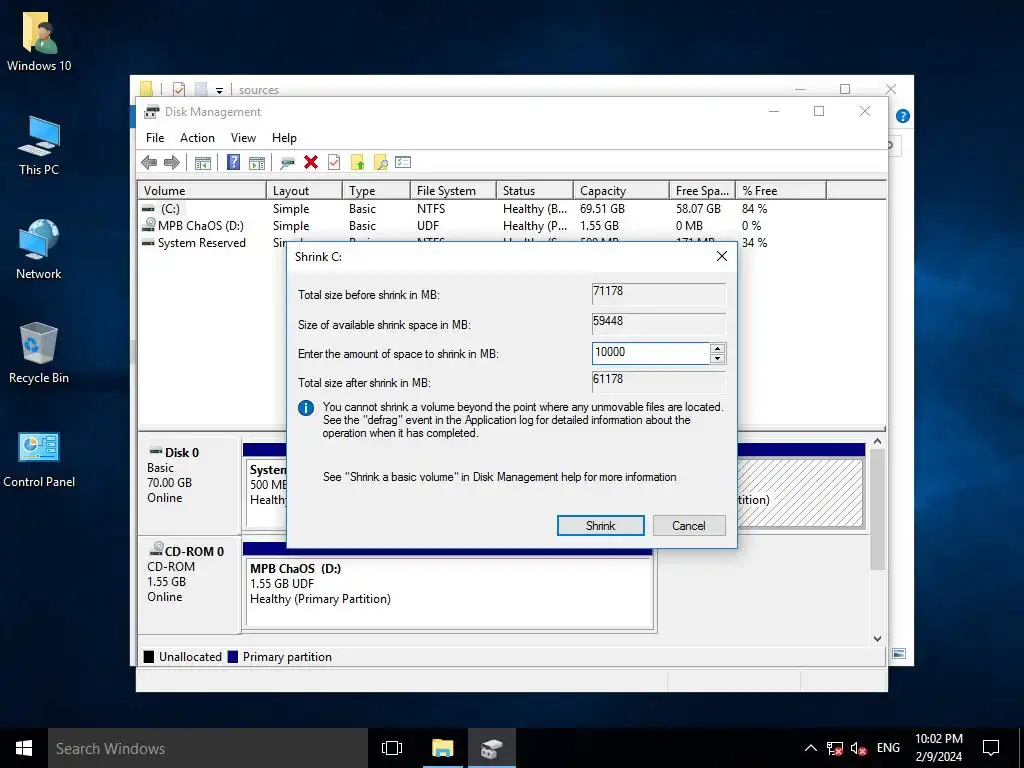Increase shrink amount with the up spinner
This screenshot has height=768, width=1024.
click(x=717, y=348)
